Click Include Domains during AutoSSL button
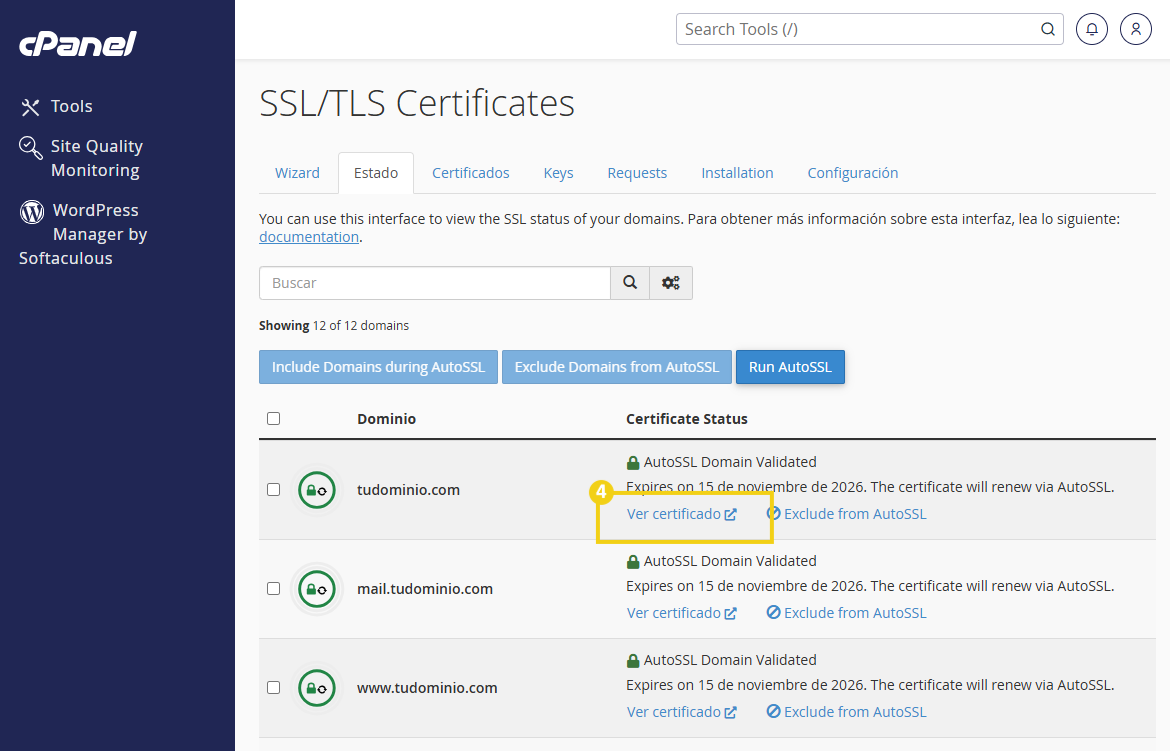 [x=378, y=367]
